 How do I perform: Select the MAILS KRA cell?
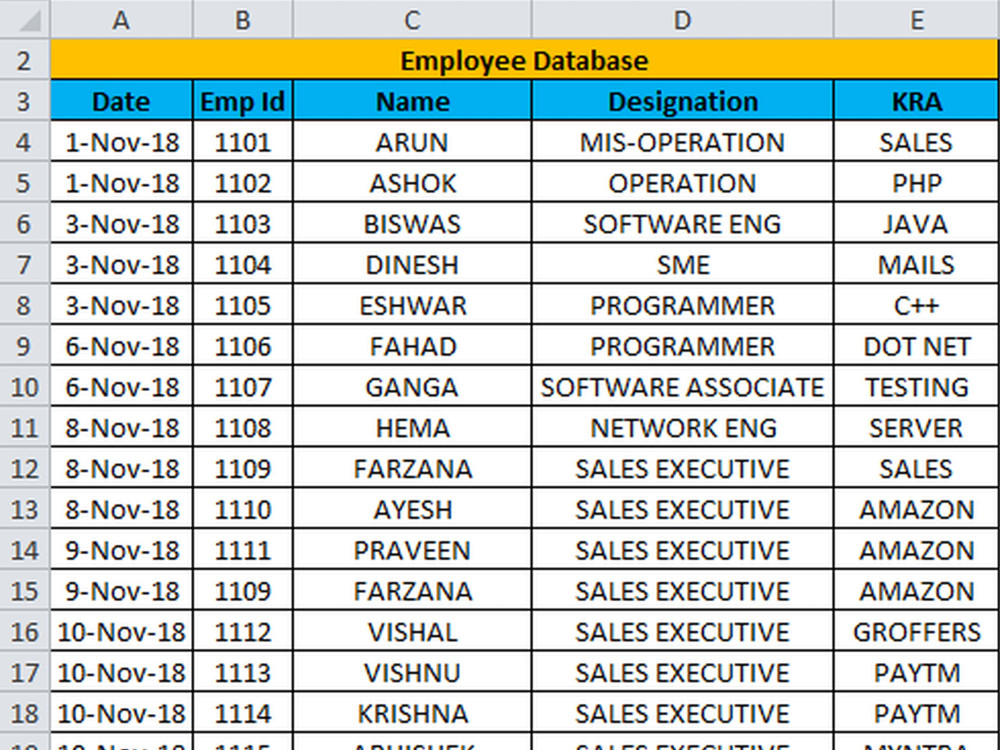pyautogui.click(x=916, y=264)
